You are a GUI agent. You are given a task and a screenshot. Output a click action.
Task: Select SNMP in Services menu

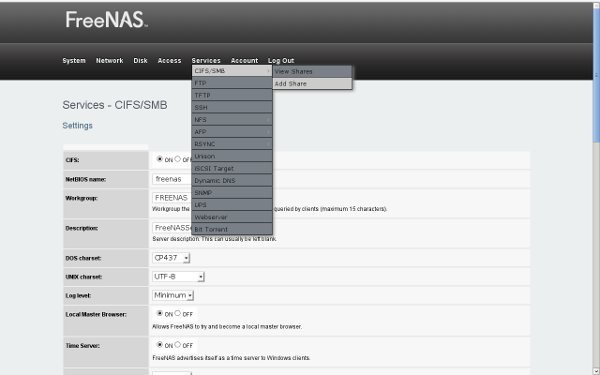coord(232,193)
